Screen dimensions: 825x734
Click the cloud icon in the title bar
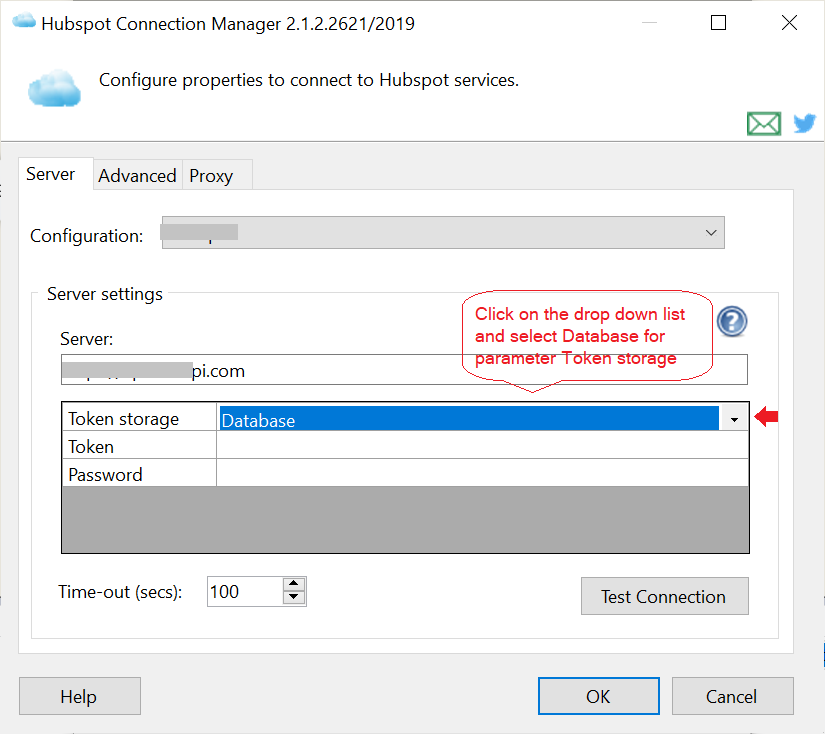point(24,22)
